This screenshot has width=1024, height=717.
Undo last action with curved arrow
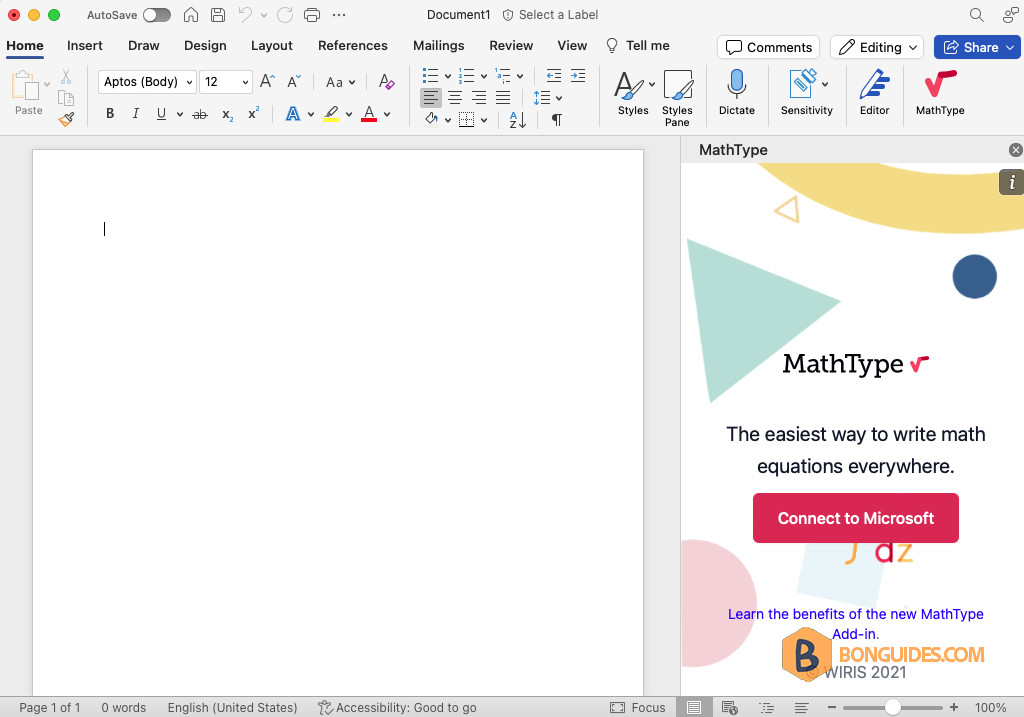coord(246,14)
